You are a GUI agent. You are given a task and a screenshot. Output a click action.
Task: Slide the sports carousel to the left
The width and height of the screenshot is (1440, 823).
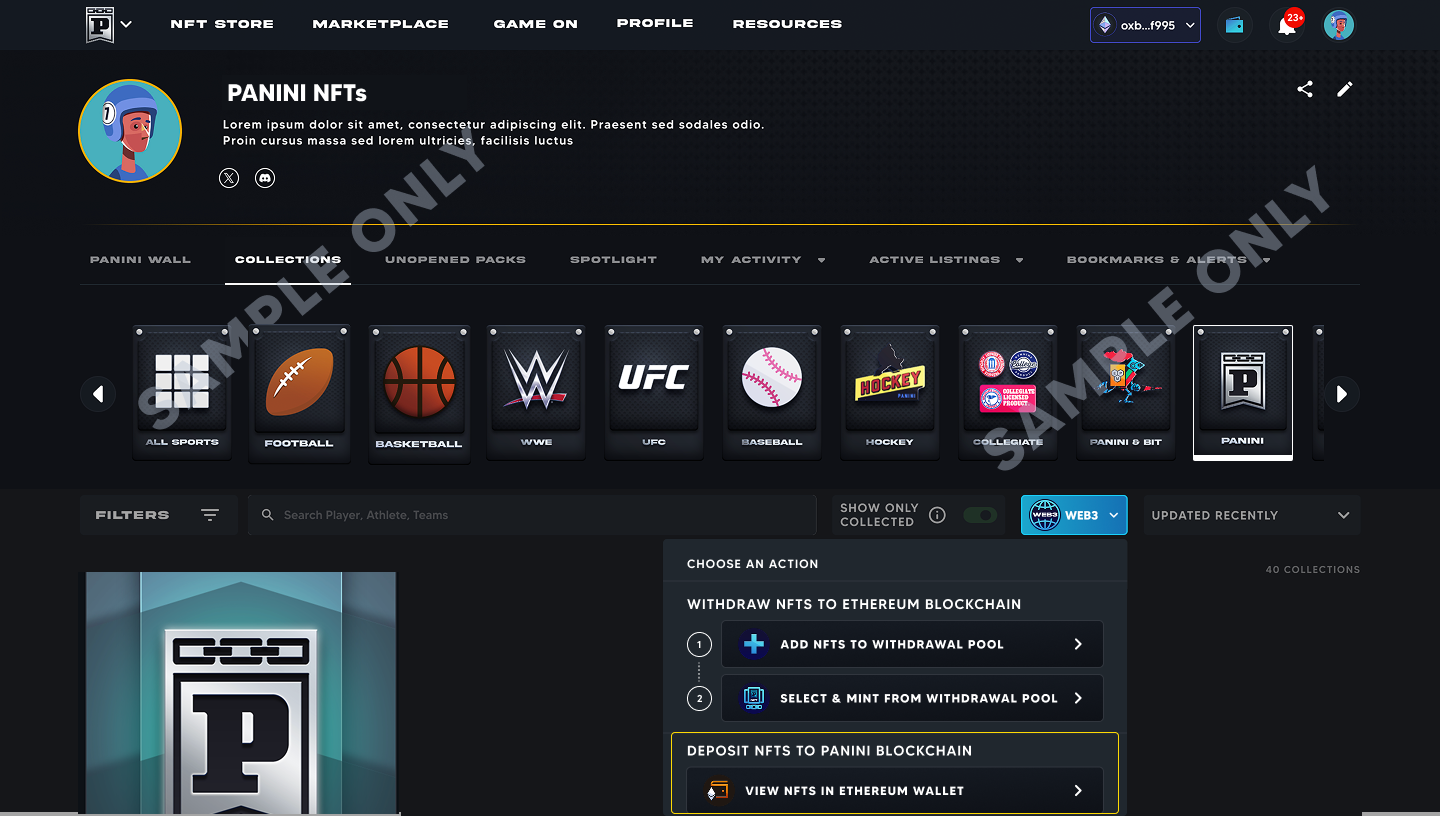98,394
